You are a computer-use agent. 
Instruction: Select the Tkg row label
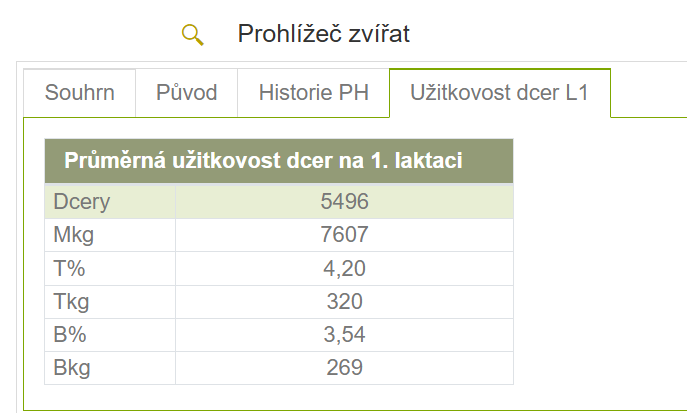click(71, 302)
